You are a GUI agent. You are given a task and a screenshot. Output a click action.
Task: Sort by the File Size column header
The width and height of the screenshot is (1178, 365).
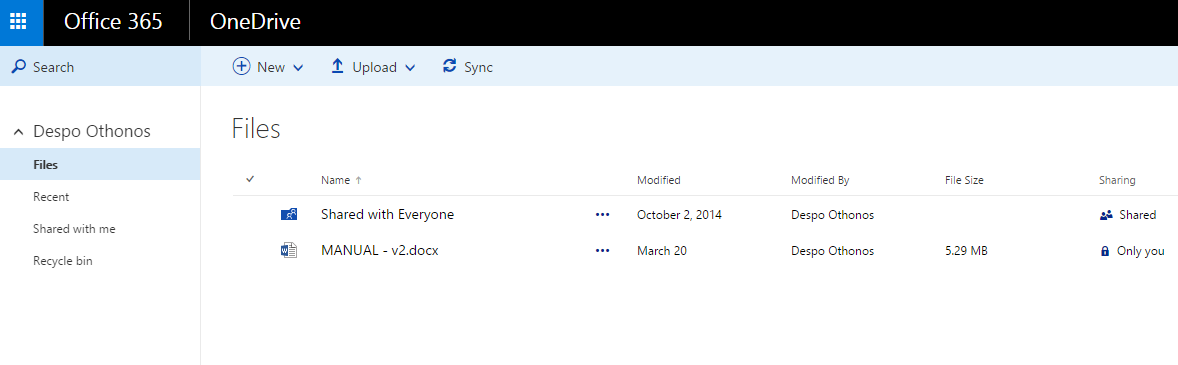coord(965,180)
